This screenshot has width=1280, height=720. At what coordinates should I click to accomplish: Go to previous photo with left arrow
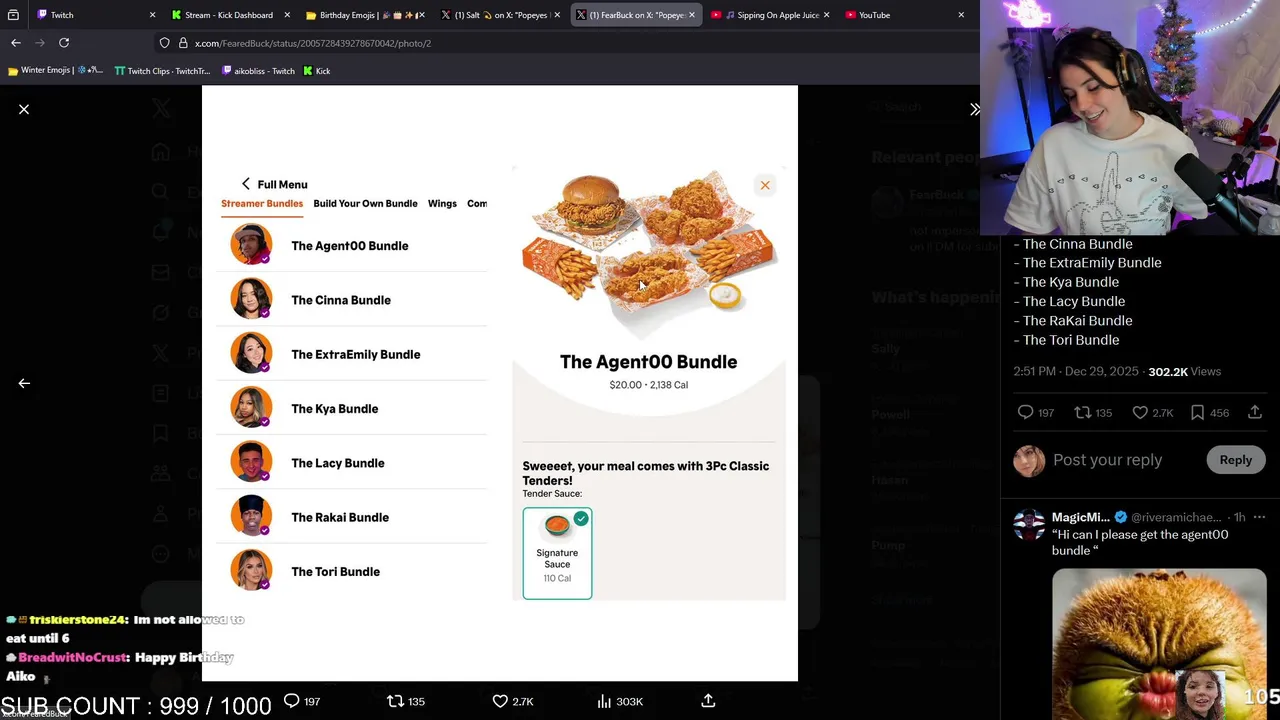(x=24, y=383)
